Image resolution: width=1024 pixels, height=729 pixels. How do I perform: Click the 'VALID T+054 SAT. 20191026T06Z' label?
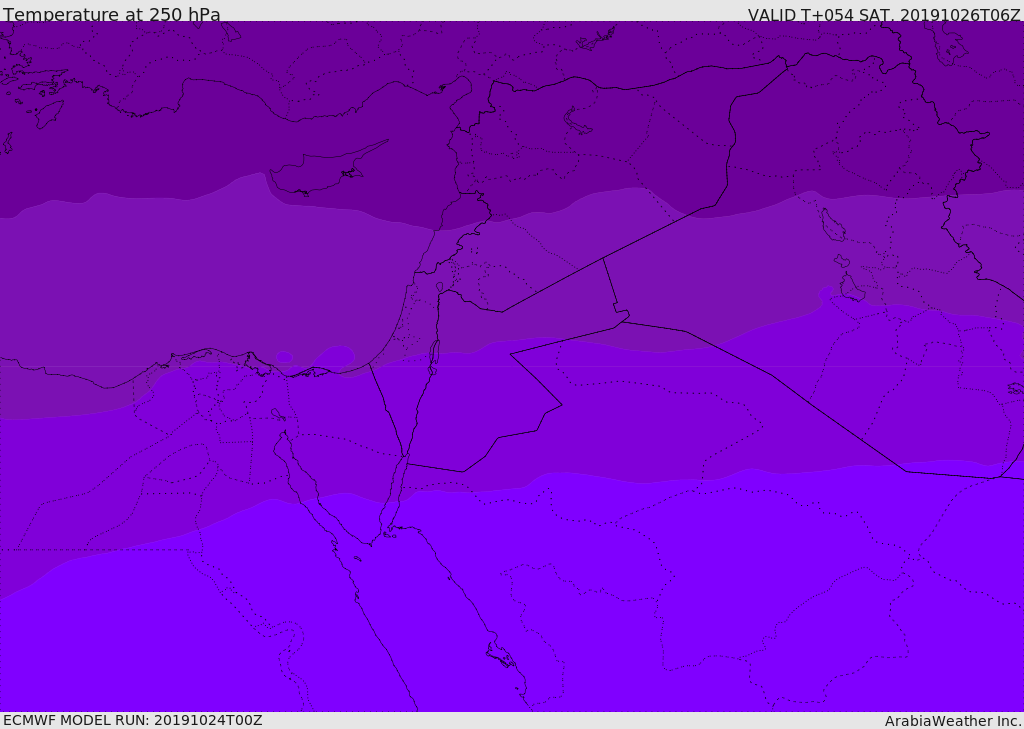pos(884,15)
